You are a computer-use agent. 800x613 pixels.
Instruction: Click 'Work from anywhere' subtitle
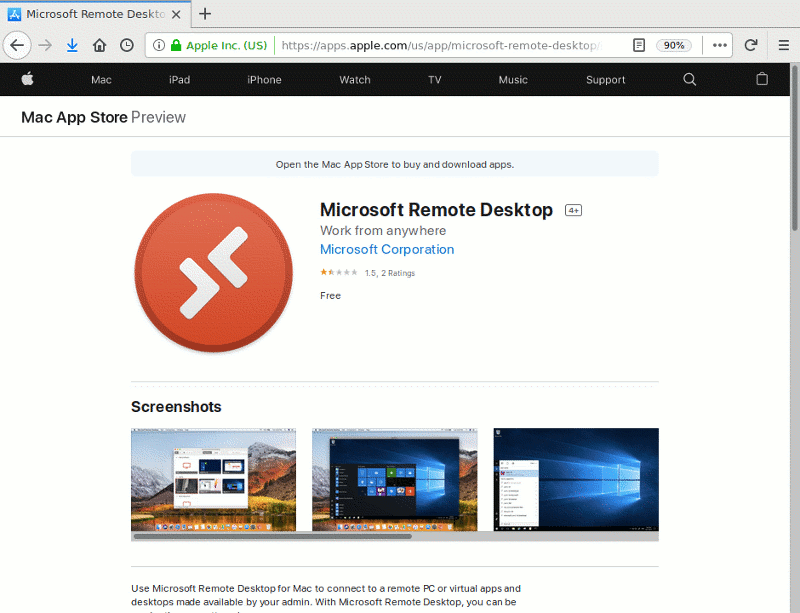(383, 231)
